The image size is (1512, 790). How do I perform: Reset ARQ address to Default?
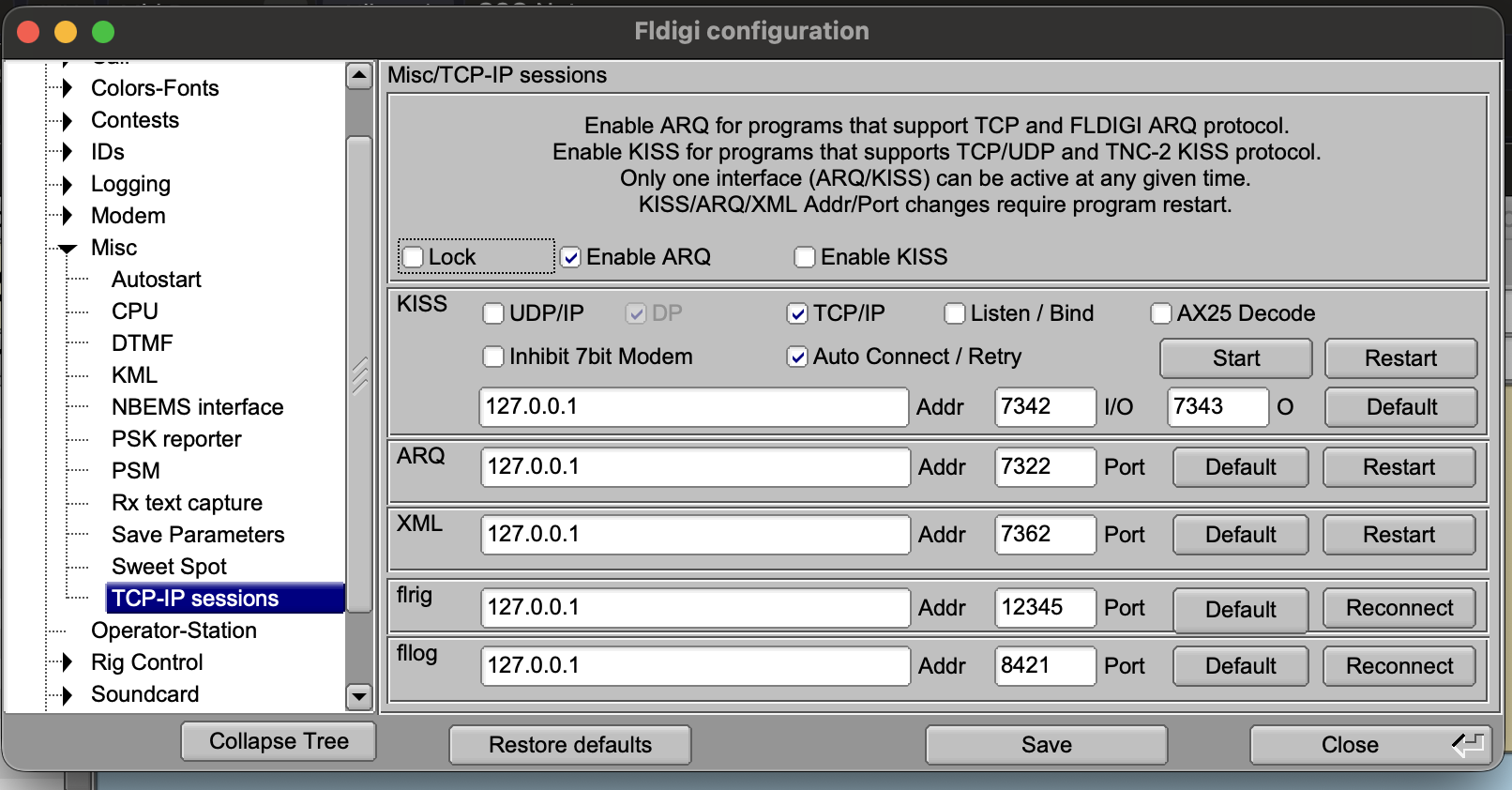1240,467
